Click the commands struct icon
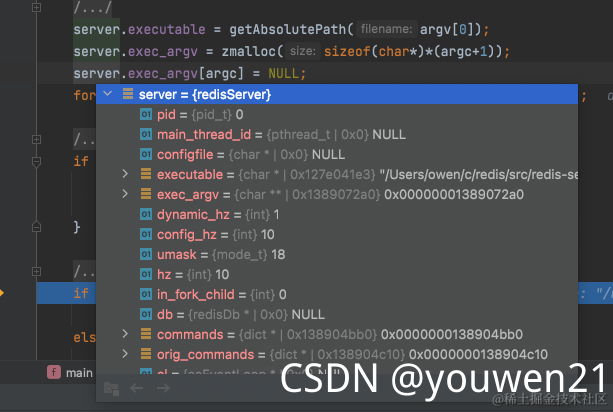613x412 pixels. (x=146, y=333)
